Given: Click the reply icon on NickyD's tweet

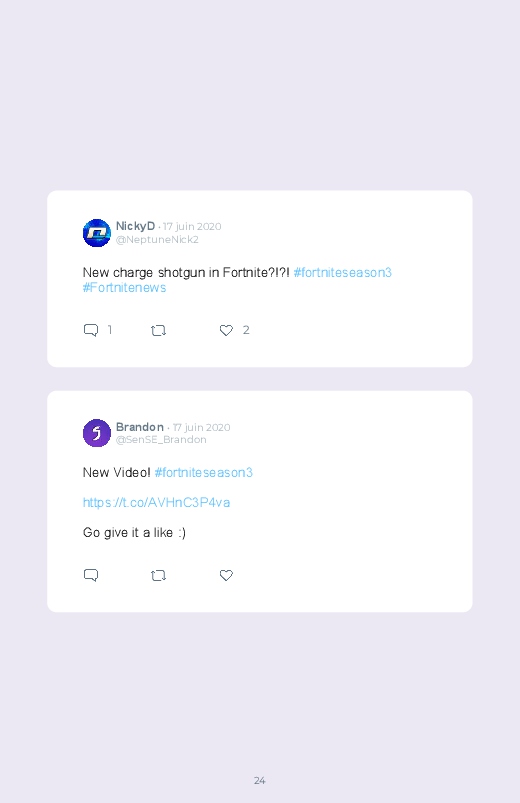Looking at the screenshot, I should pyautogui.click(x=91, y=330).
